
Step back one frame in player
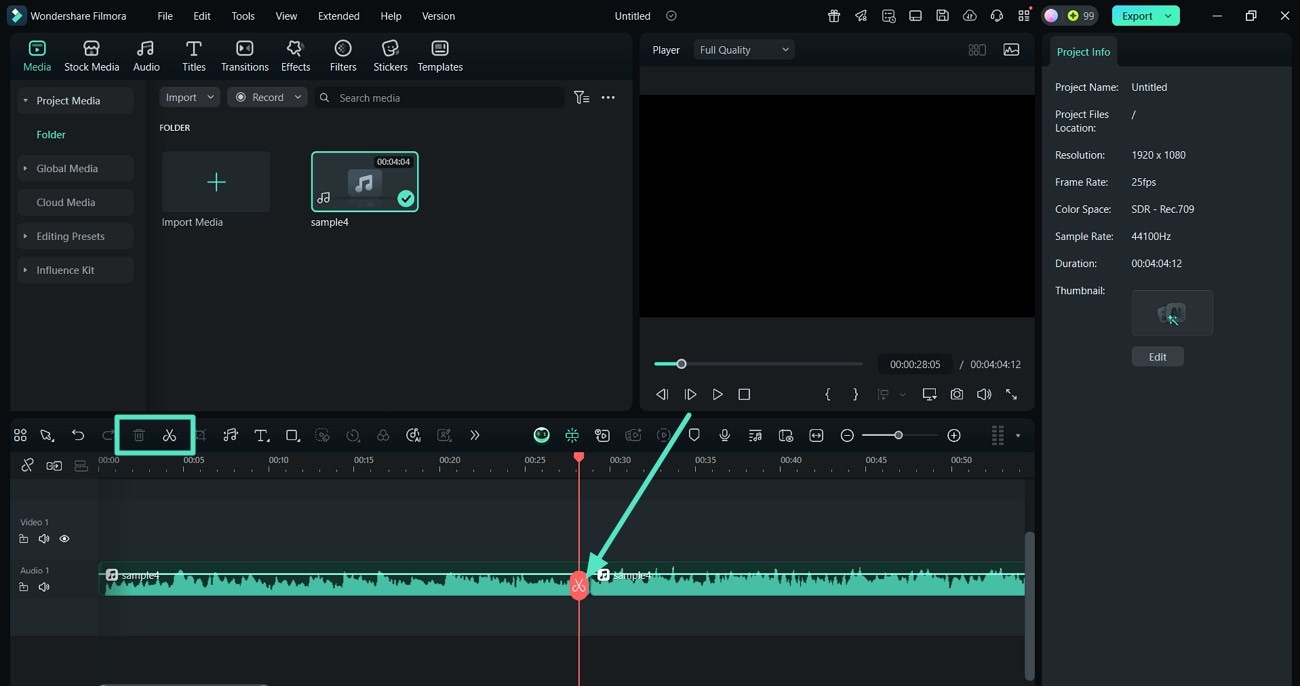tap(662, 395)
